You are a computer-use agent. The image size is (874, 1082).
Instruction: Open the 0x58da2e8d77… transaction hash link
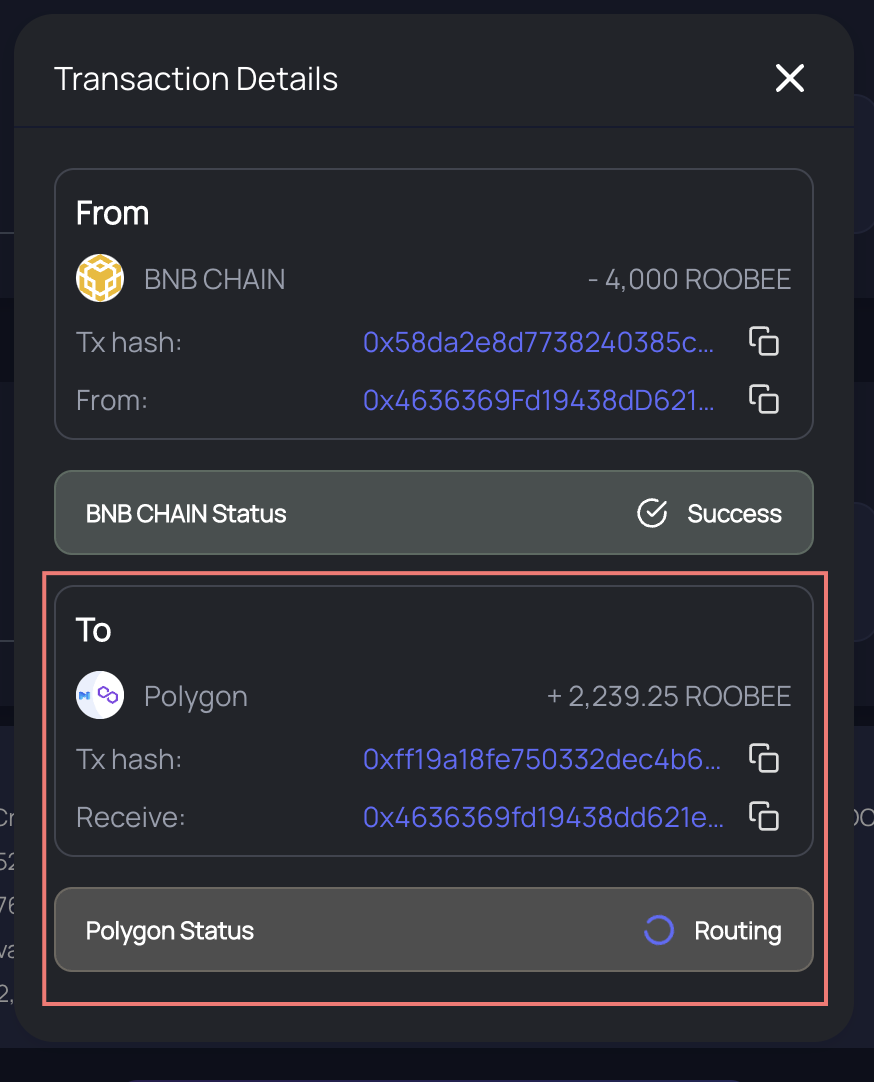pos(538,342)
